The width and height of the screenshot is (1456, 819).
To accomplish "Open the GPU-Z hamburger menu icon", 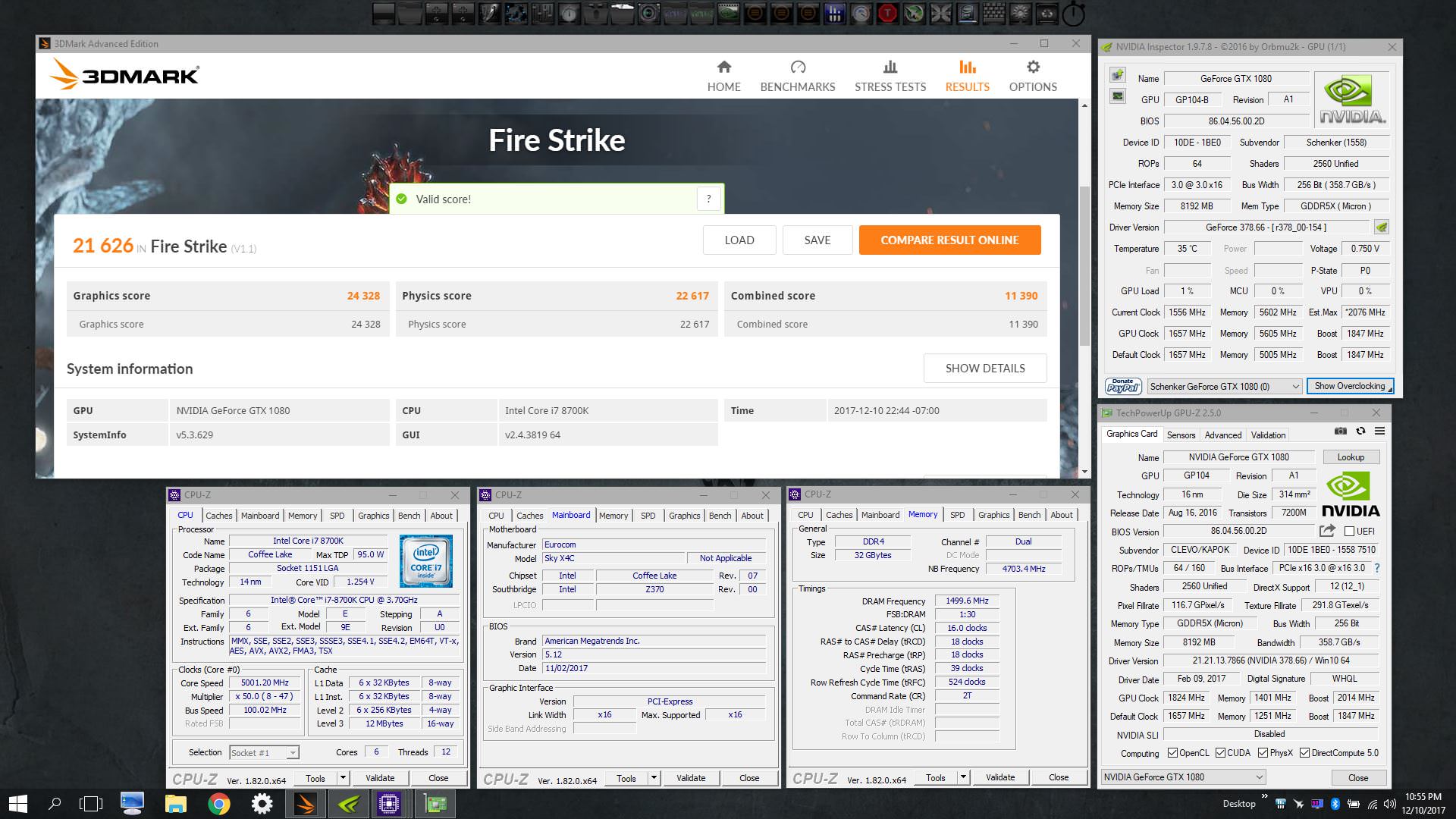I will (1379, 431).
